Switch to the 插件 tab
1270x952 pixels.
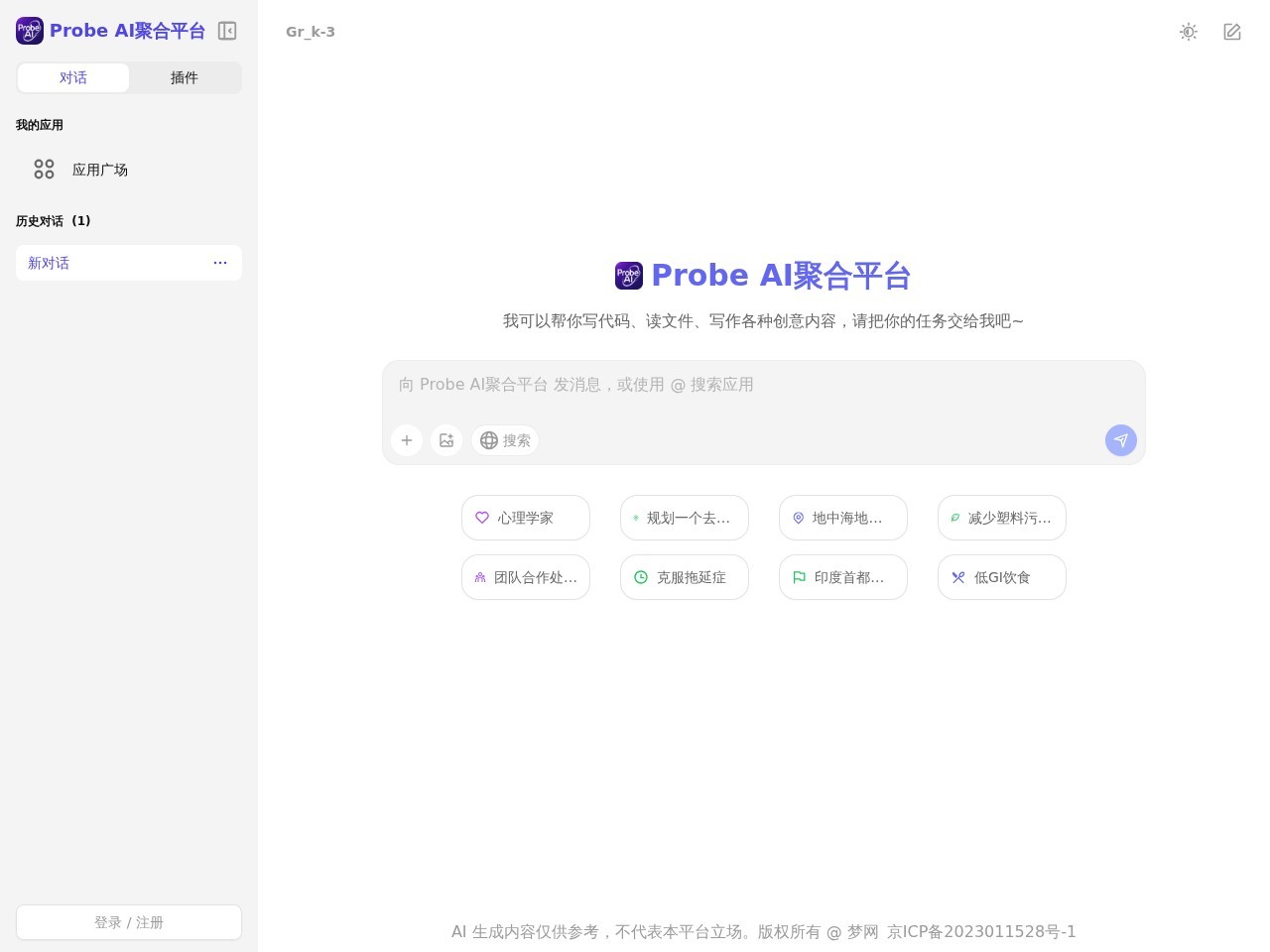pos(185,77)
